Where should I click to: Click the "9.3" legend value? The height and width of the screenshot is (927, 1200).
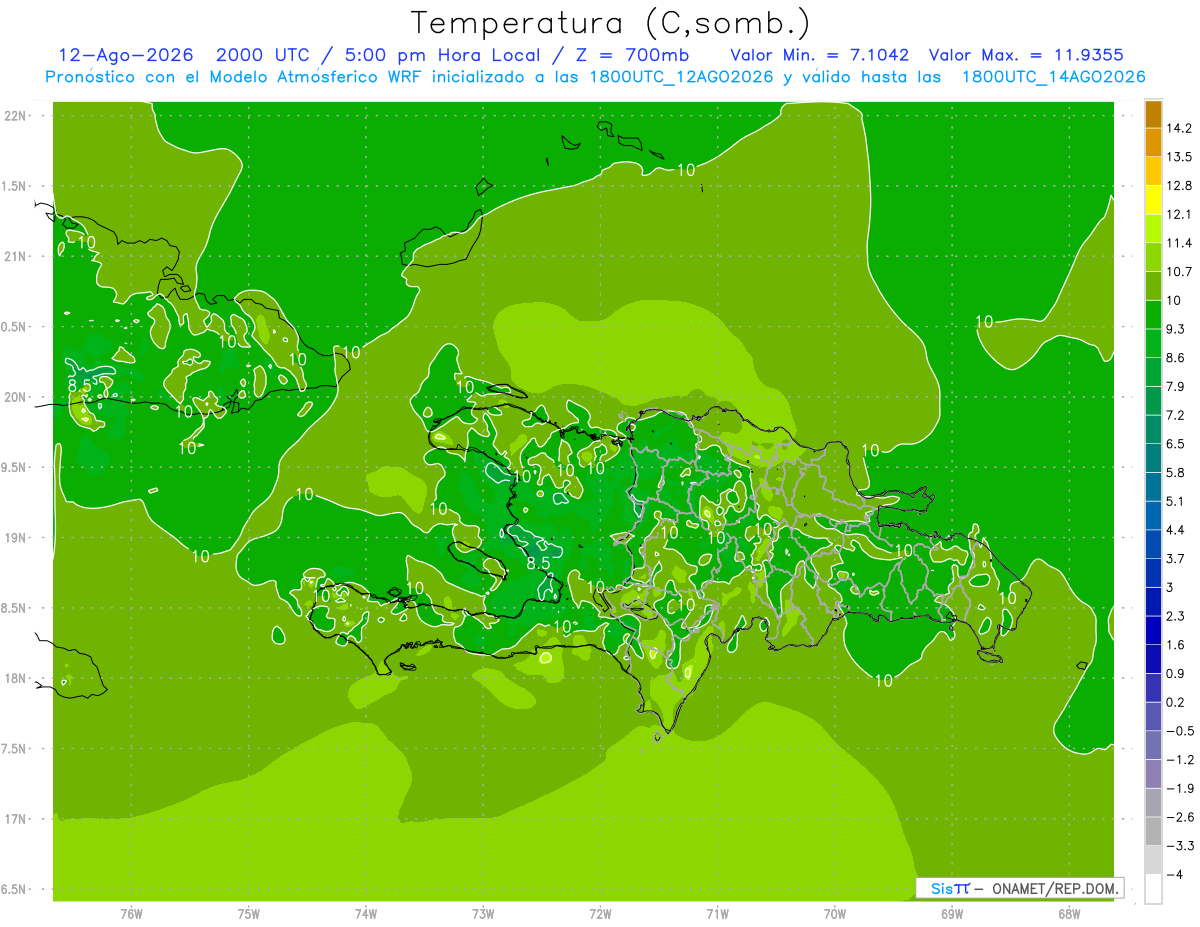(x=1177, y=329)
